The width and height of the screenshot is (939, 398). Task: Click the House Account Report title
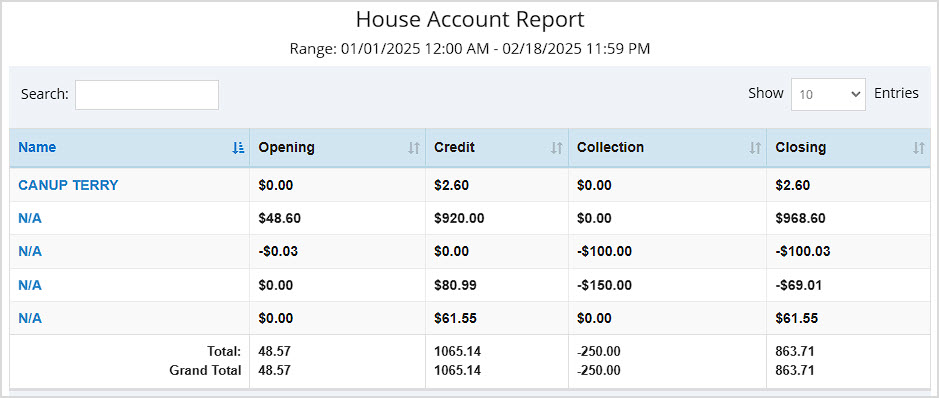pos(470,20)
